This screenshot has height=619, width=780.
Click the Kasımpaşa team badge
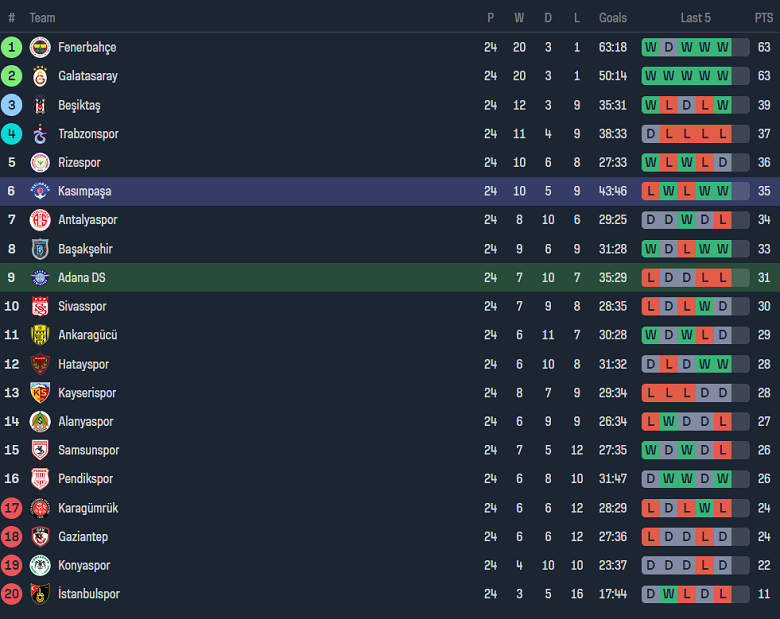tap(40, 191)
